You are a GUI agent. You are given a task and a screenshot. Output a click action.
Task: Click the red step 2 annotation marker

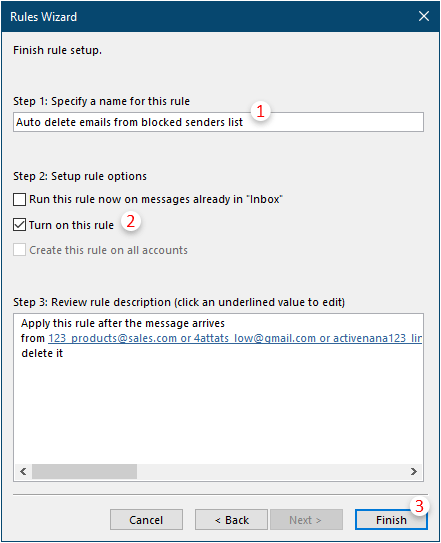point(131,221)
